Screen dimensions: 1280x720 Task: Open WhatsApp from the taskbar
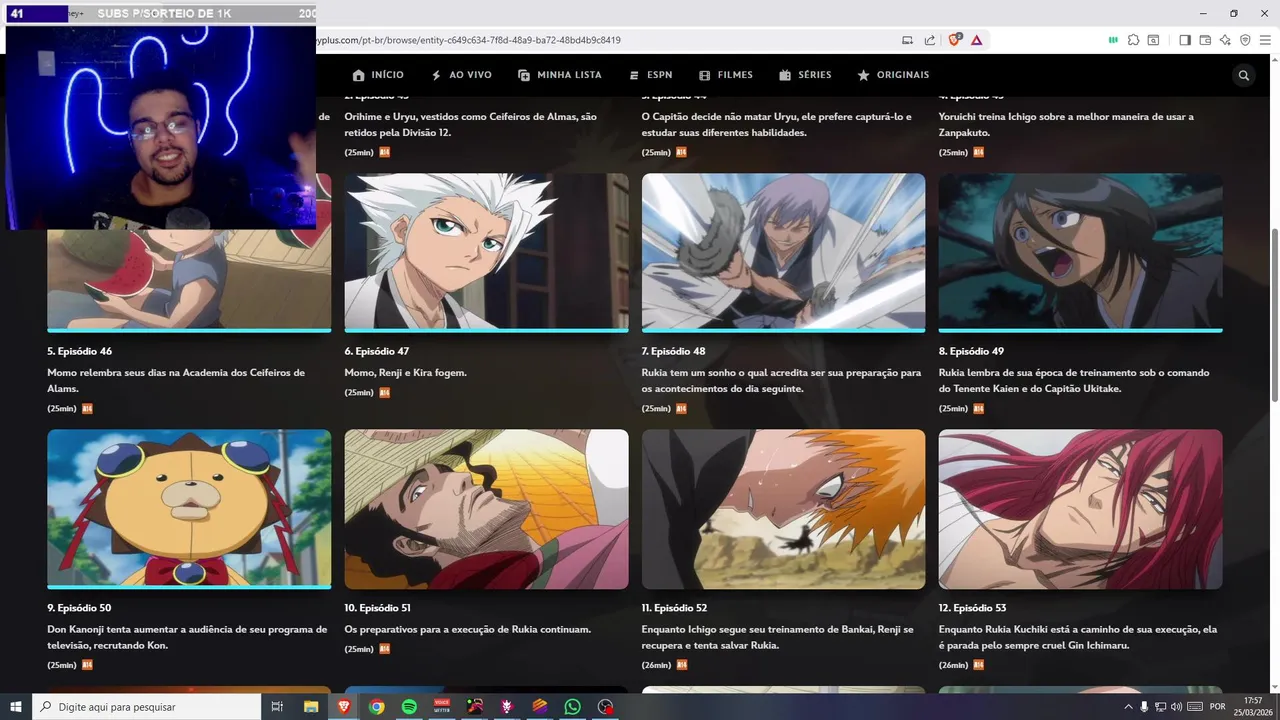click(x=572, y=707)
